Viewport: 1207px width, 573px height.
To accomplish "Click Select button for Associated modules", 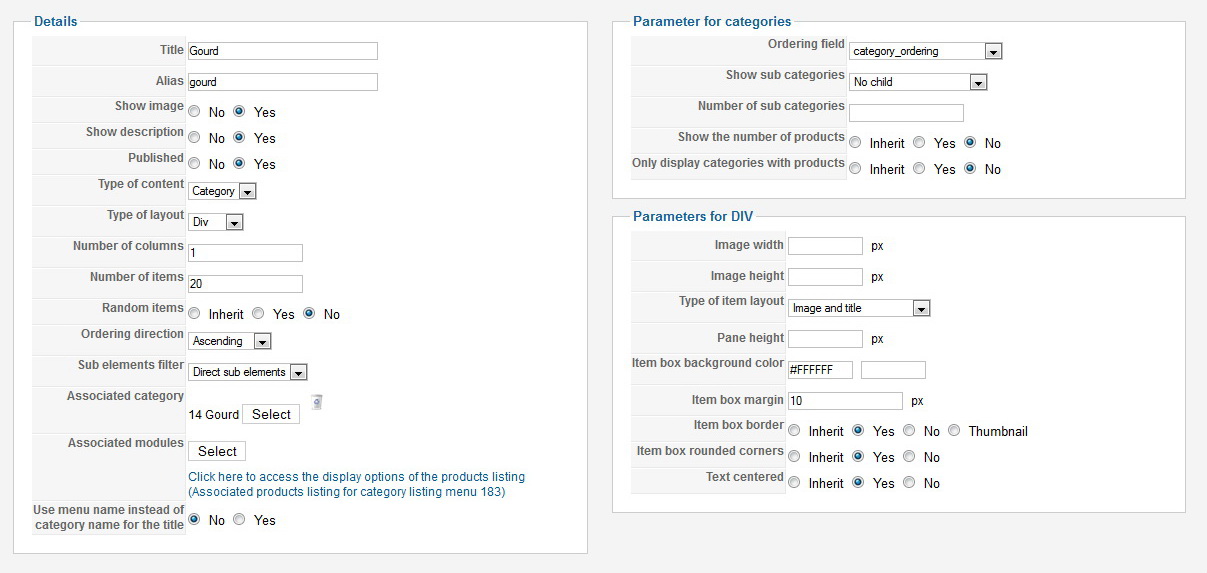I will pos(217,451).
